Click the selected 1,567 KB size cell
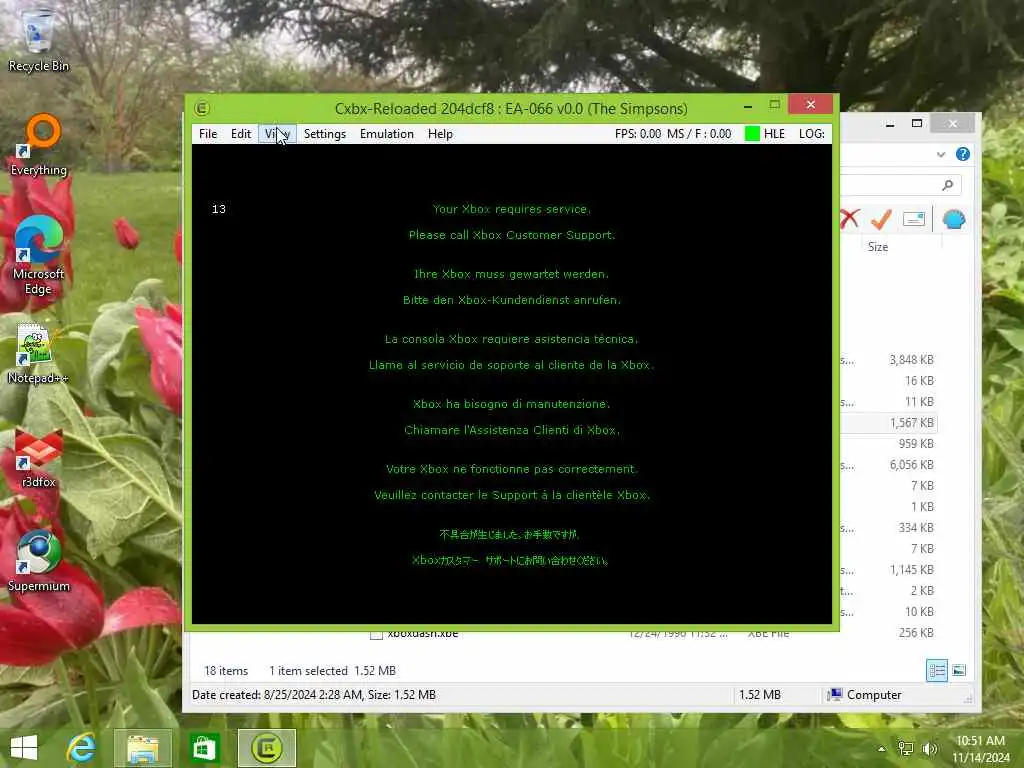The height and width of the screenshot is (768, 1024). click(912, 423)
